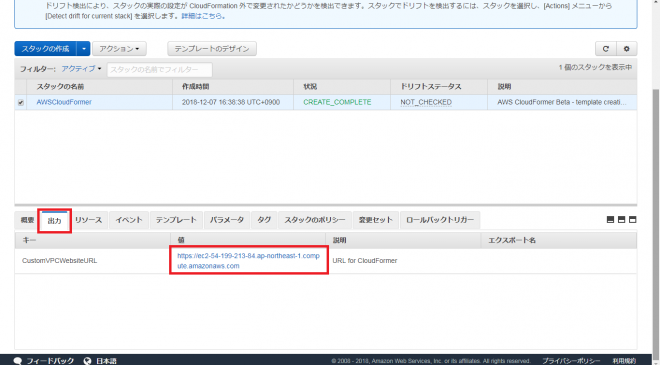The height and width of the screenshot is (365, 660).
Task: Open the 変更セット tab
Action: click(x=375, y=220)
